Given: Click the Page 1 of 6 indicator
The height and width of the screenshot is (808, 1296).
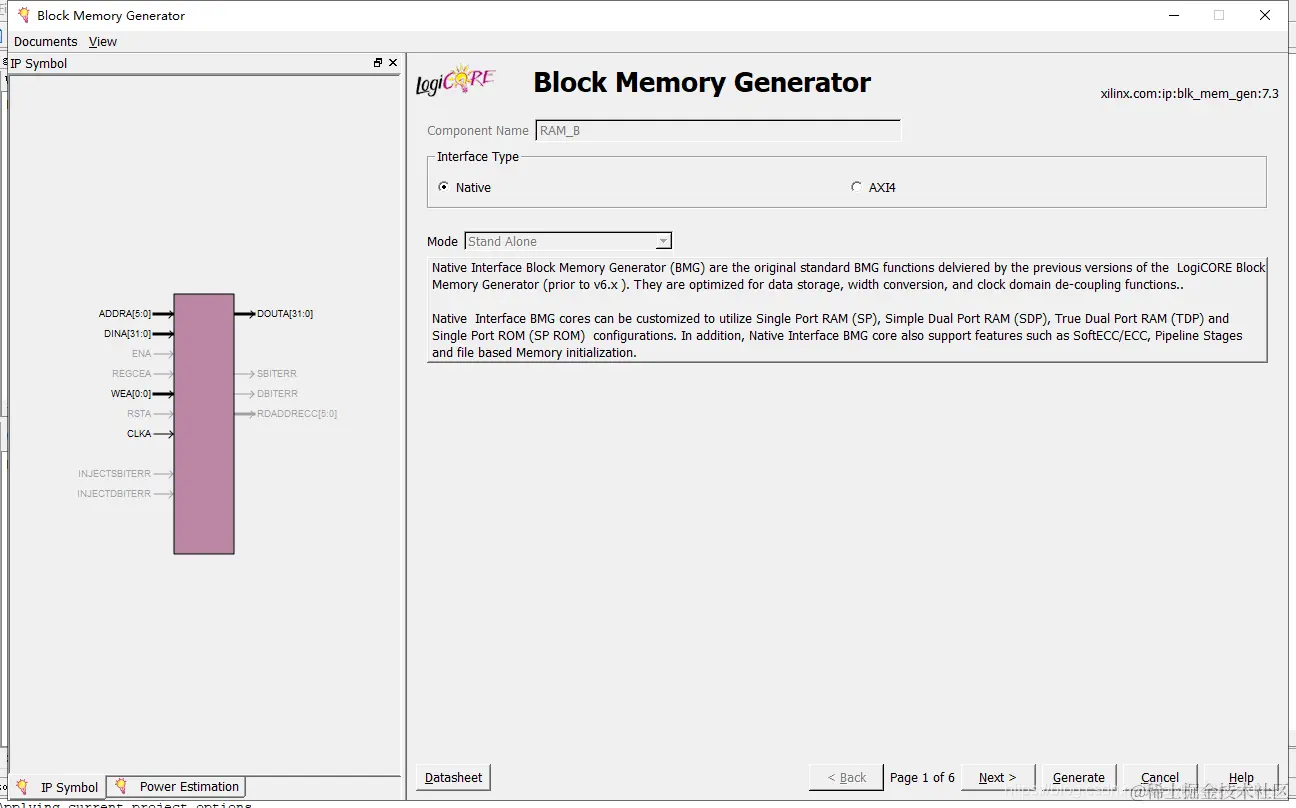Looking at the screenshot, I should coord(922,777).
